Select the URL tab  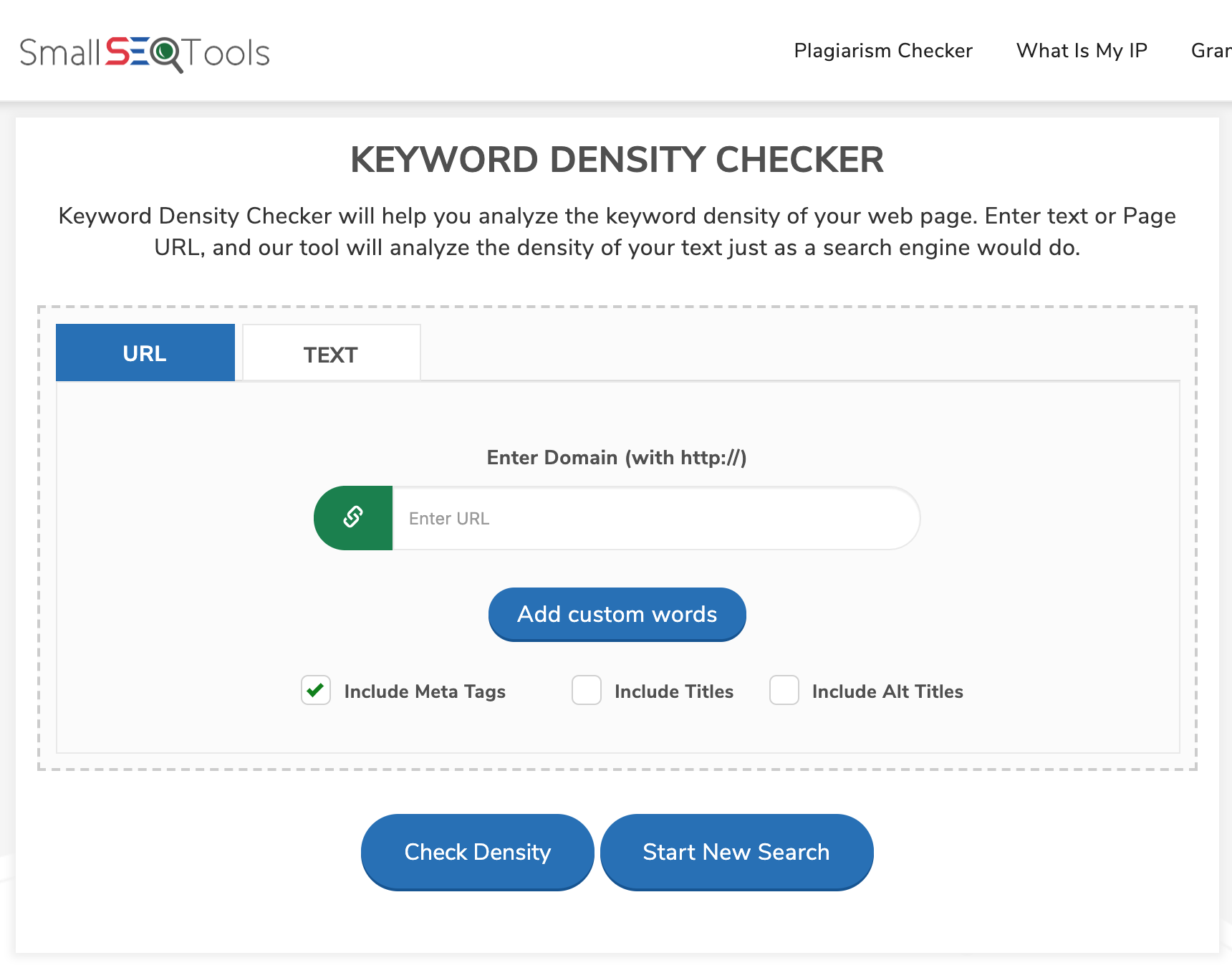tap(145, 353)
